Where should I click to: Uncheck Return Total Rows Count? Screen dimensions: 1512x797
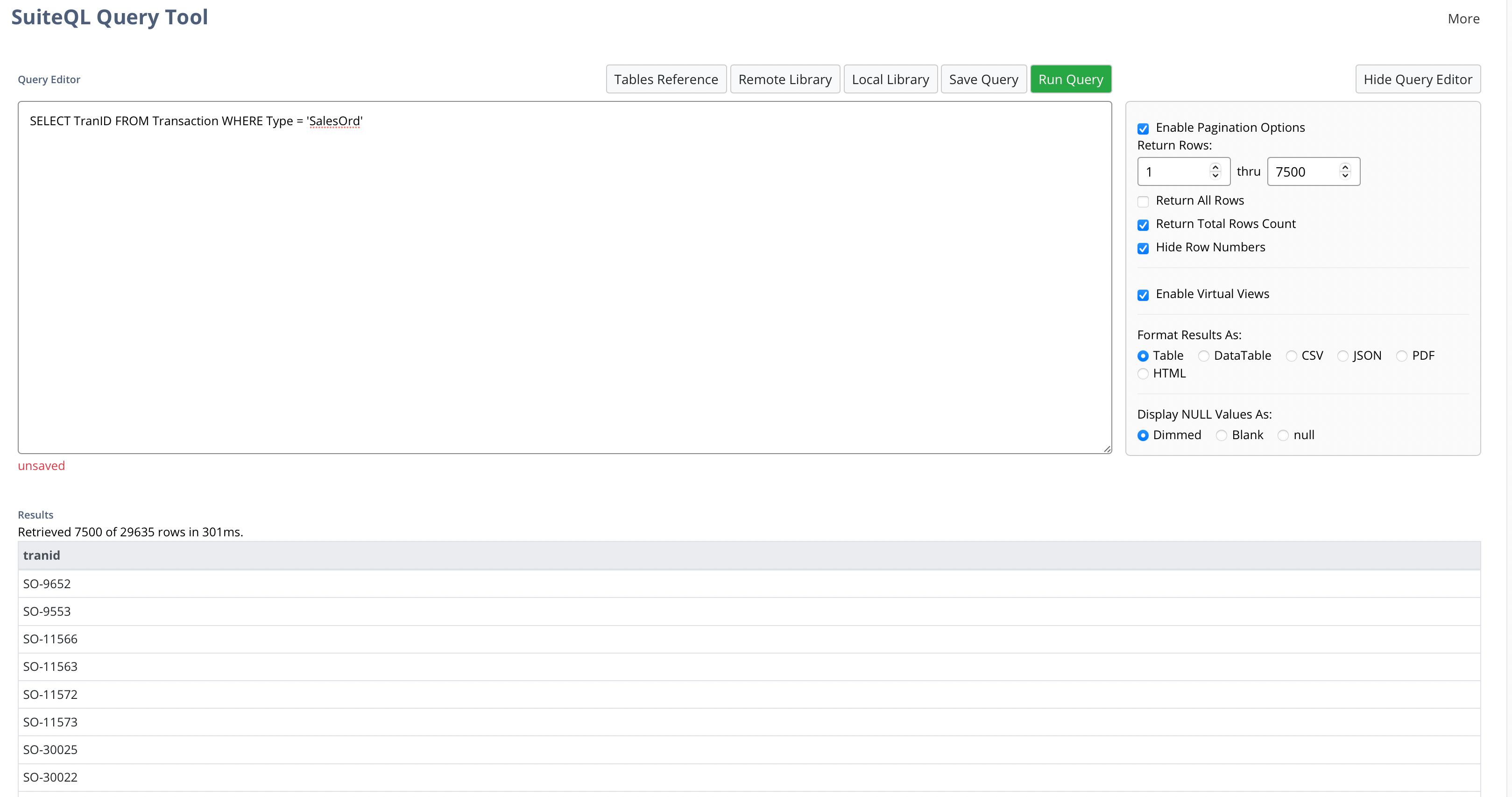(x=1144, y=225)
